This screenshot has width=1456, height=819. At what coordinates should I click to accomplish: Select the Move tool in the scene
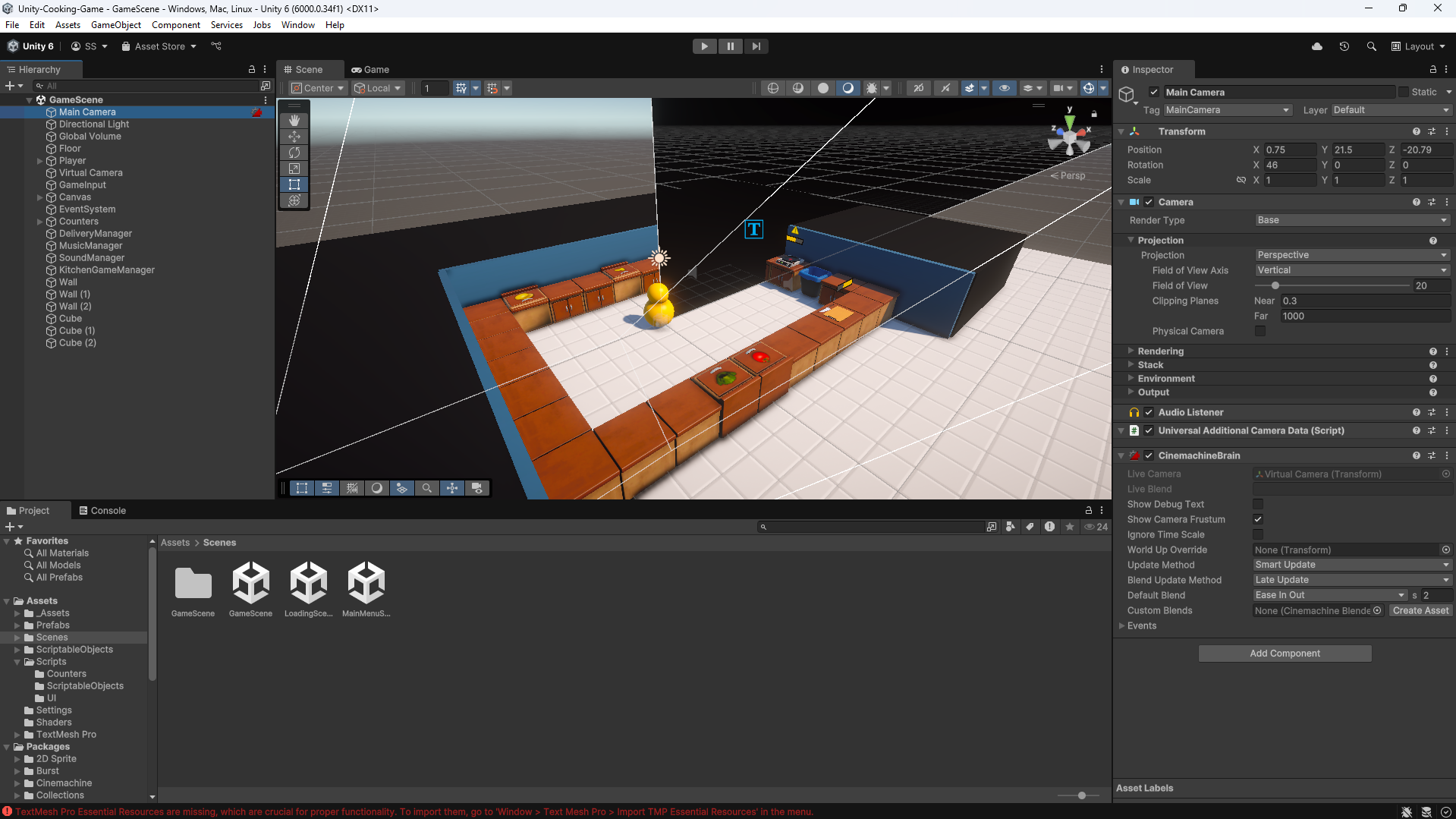click(294, 137)
